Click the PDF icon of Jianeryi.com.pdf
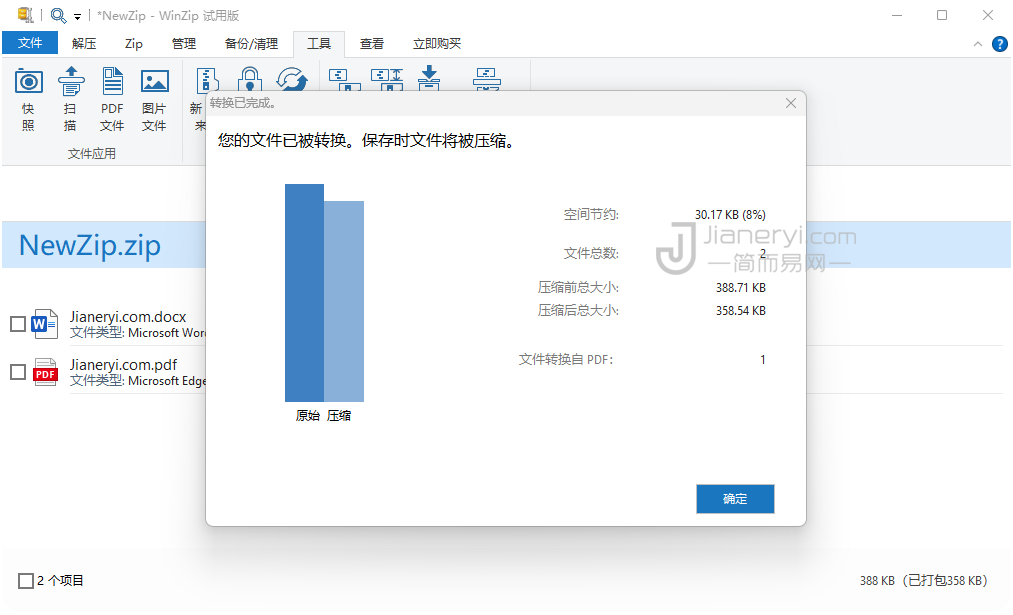This screenshot has width=1013, height=615. tap(45, 372)
